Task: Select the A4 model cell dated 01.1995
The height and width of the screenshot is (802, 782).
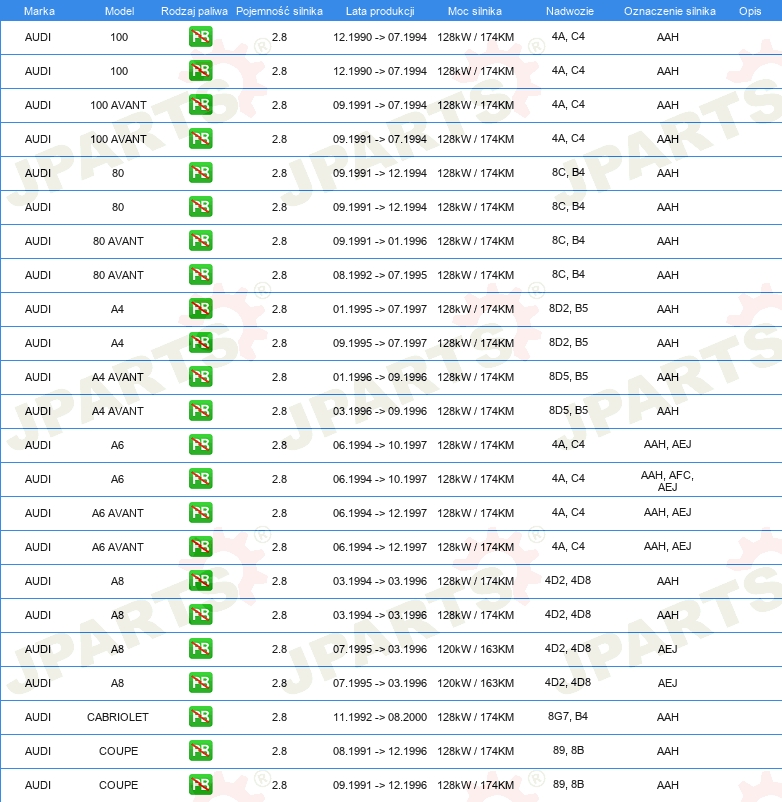Action: click(x=117, y=309)
